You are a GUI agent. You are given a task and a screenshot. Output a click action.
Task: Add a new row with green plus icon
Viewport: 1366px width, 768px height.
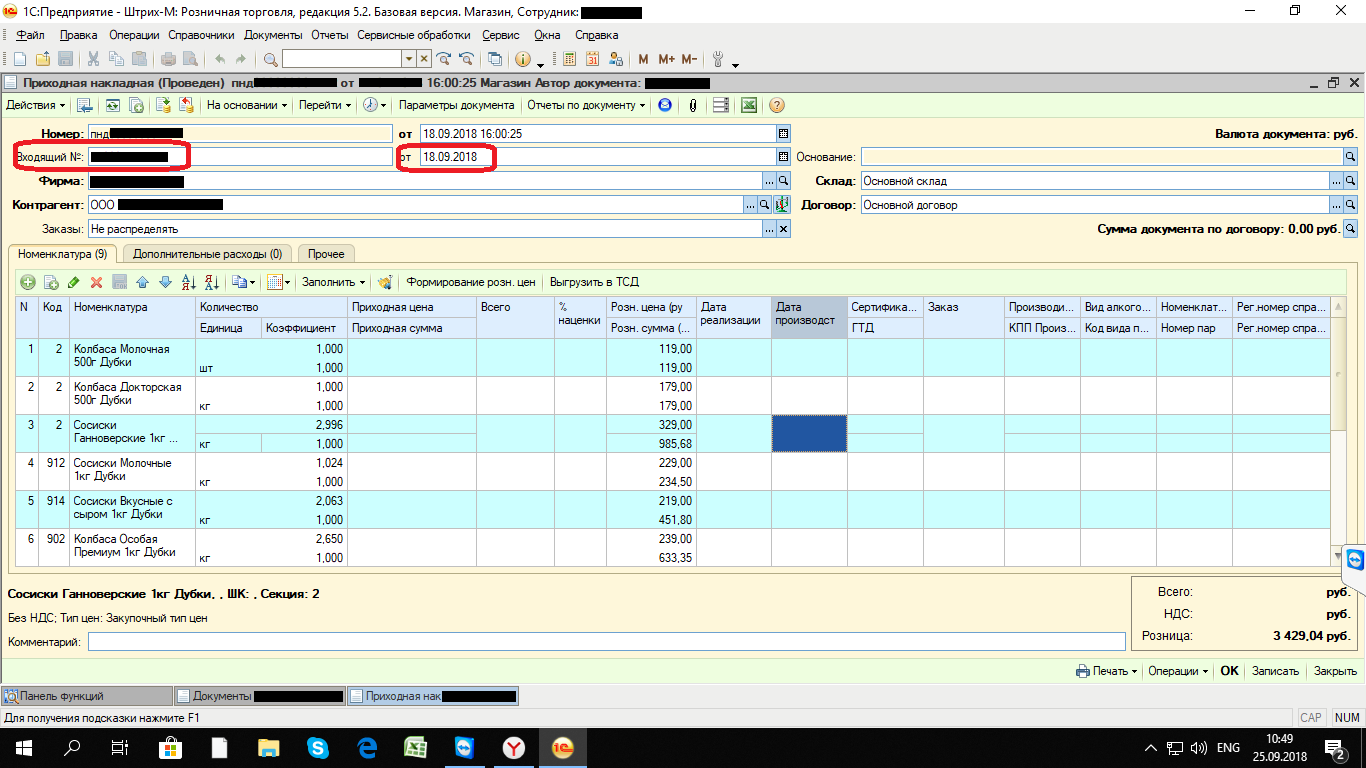(28, 283)
